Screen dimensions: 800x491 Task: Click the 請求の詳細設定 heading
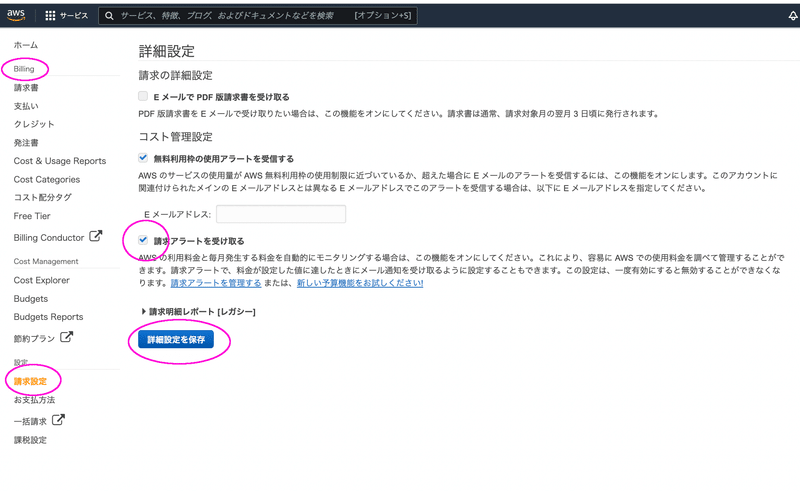tap(176, 76)
